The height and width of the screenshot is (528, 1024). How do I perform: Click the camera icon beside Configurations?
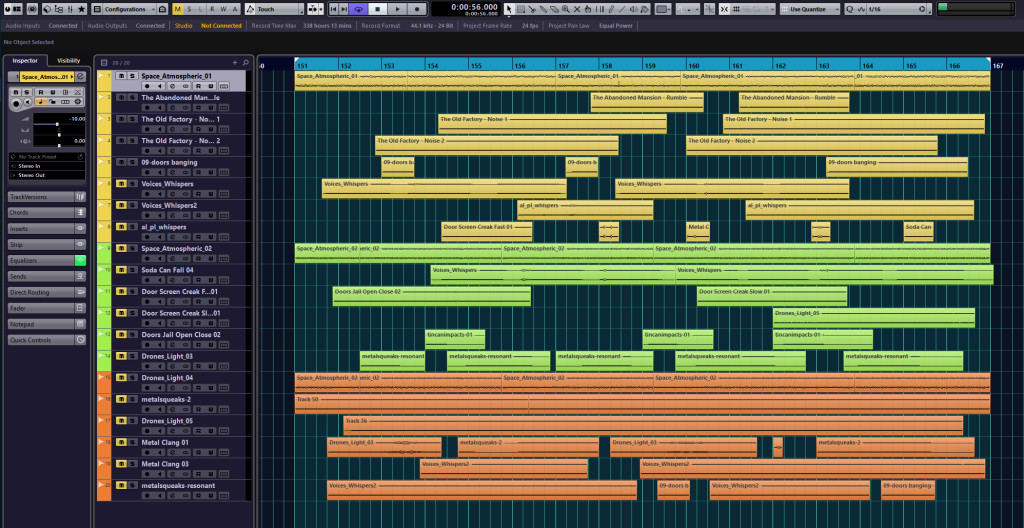tap(162, 9)
